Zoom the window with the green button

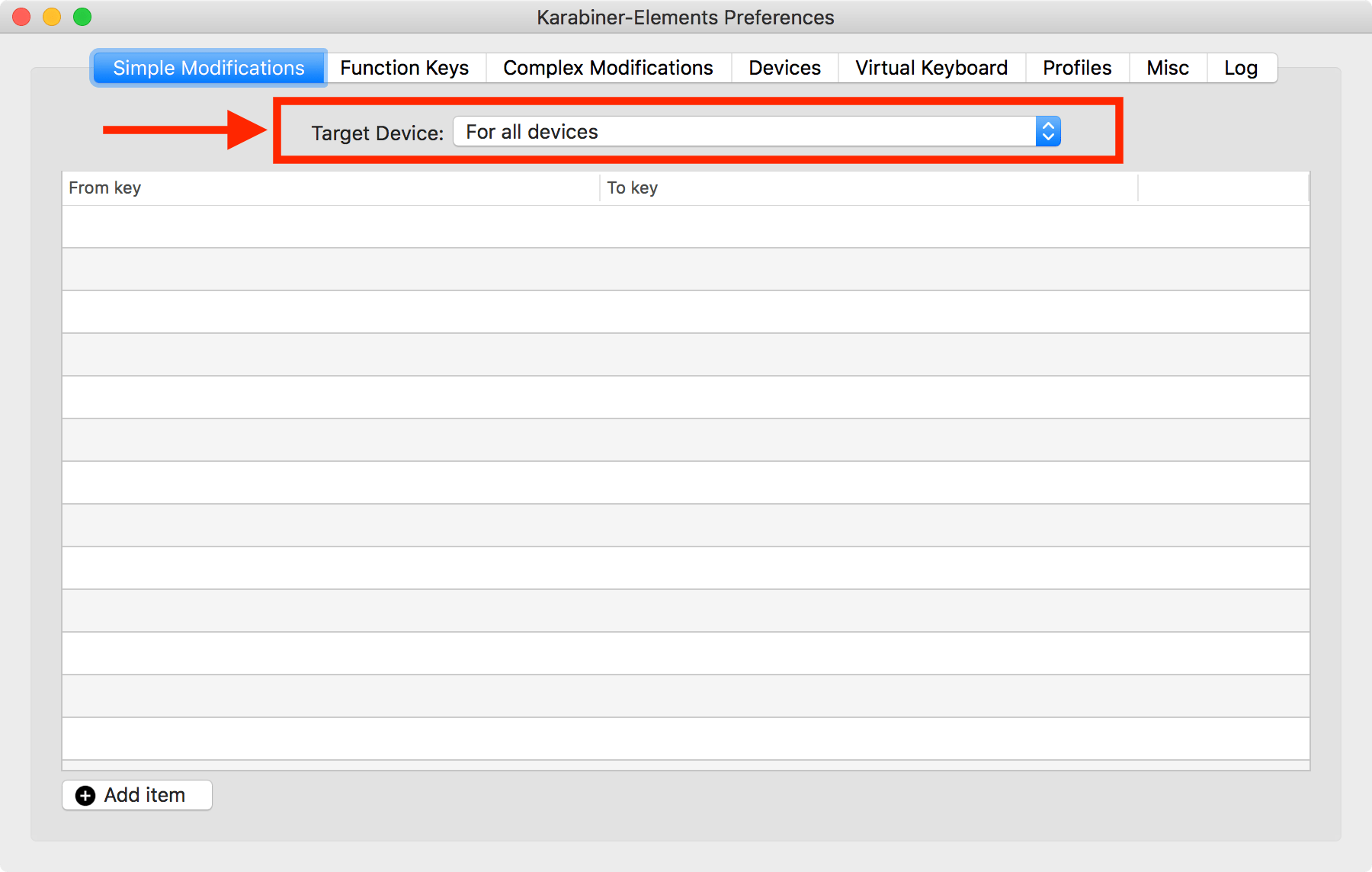(82, 17)
